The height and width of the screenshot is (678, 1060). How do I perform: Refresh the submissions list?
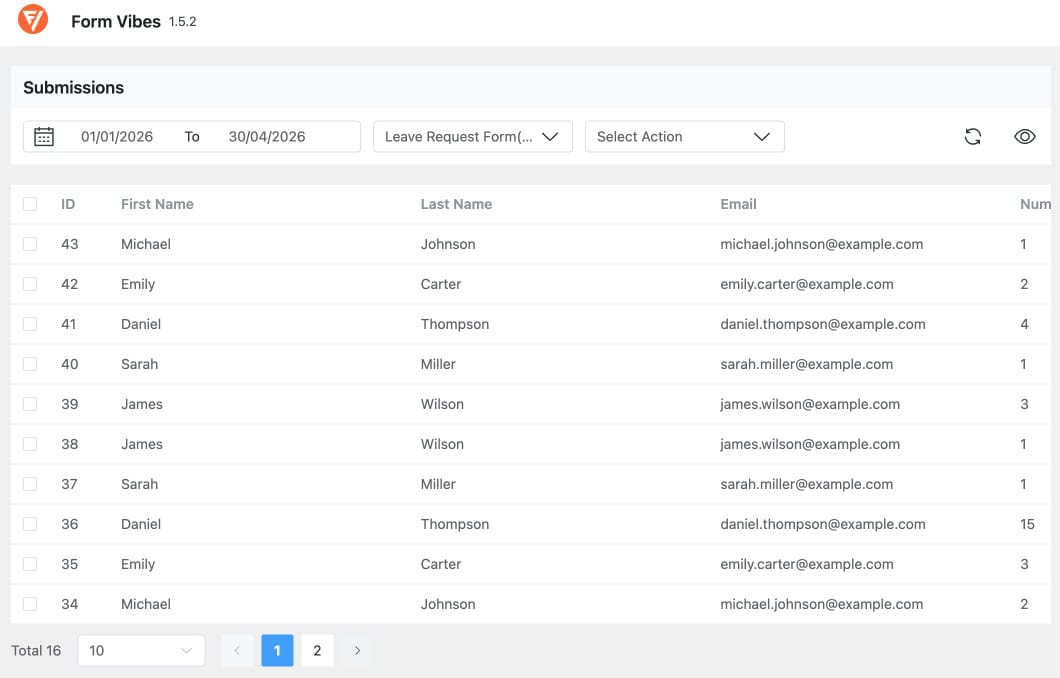click(972, 137)
